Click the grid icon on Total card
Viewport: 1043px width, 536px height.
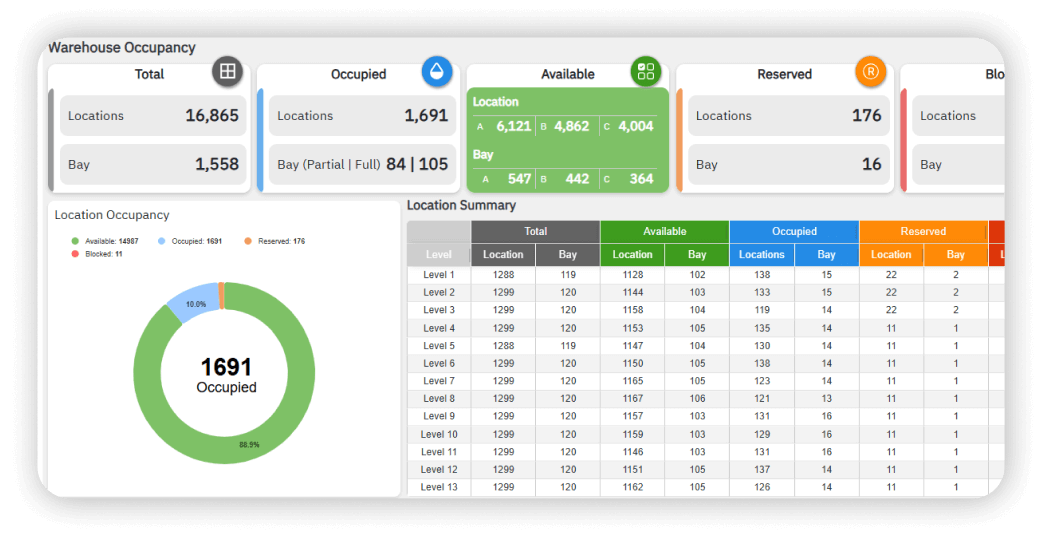pos(228,71)
